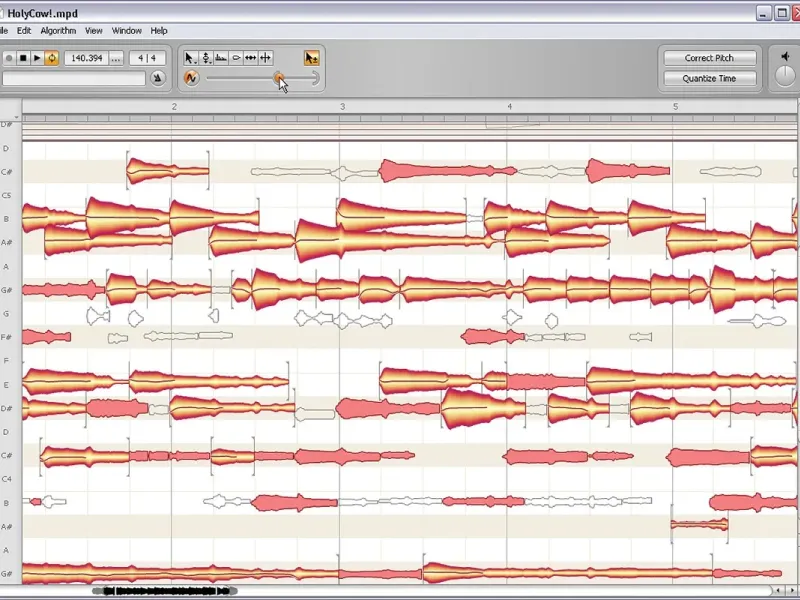Click the 'F#' pitch ruler label
The width and height of the screenshot is (800, 600).
click(x=6, y=337)
